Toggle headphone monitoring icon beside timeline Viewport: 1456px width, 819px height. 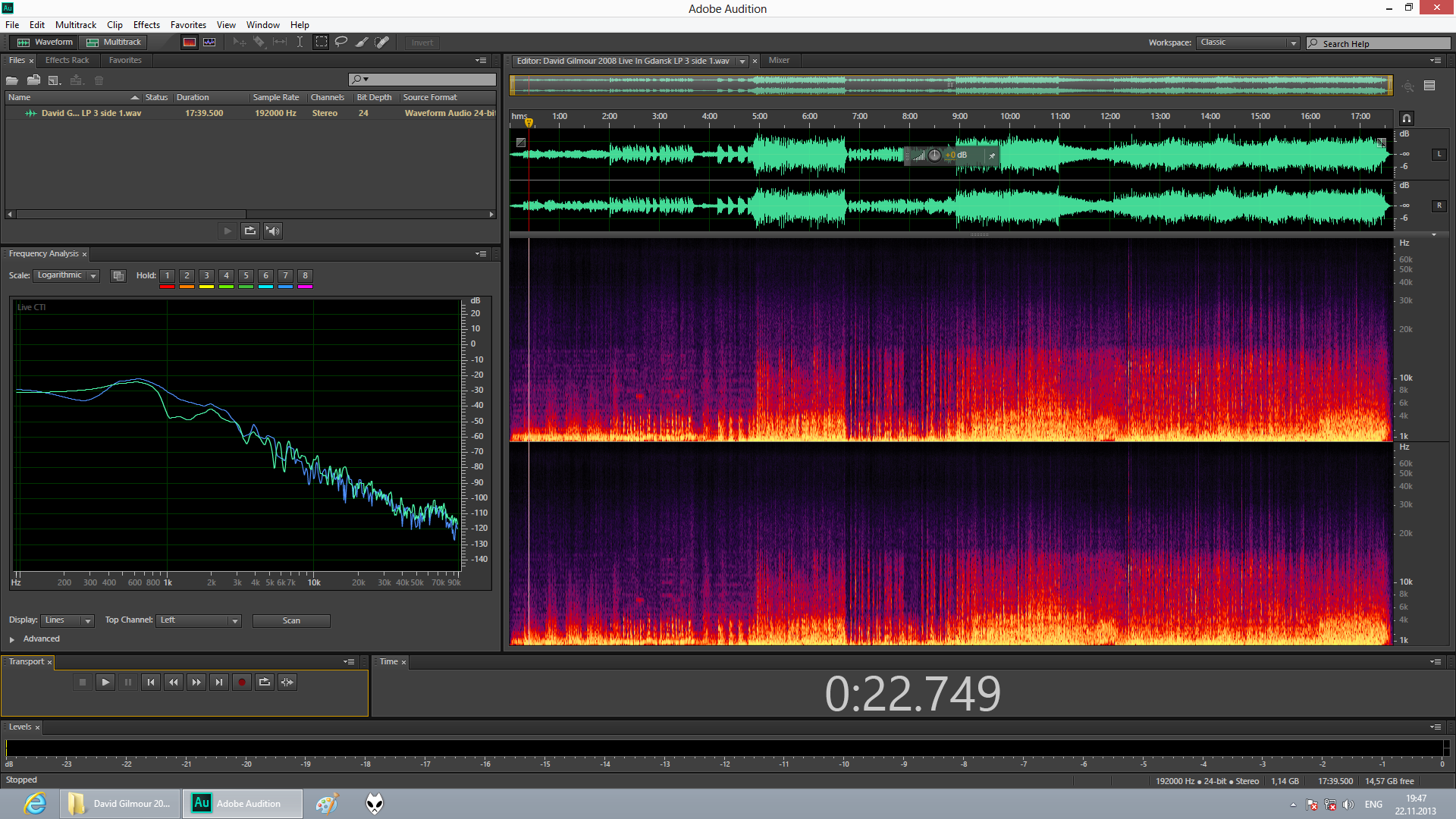[1407, 118]
